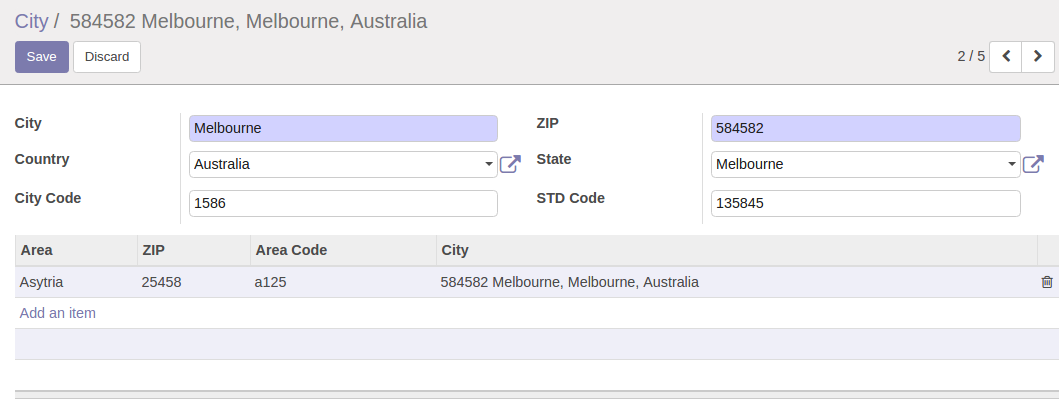Viewport: 1059px width, 399px height.
Task: Go to previous record arrow
Action: (x=1006, y=57)
